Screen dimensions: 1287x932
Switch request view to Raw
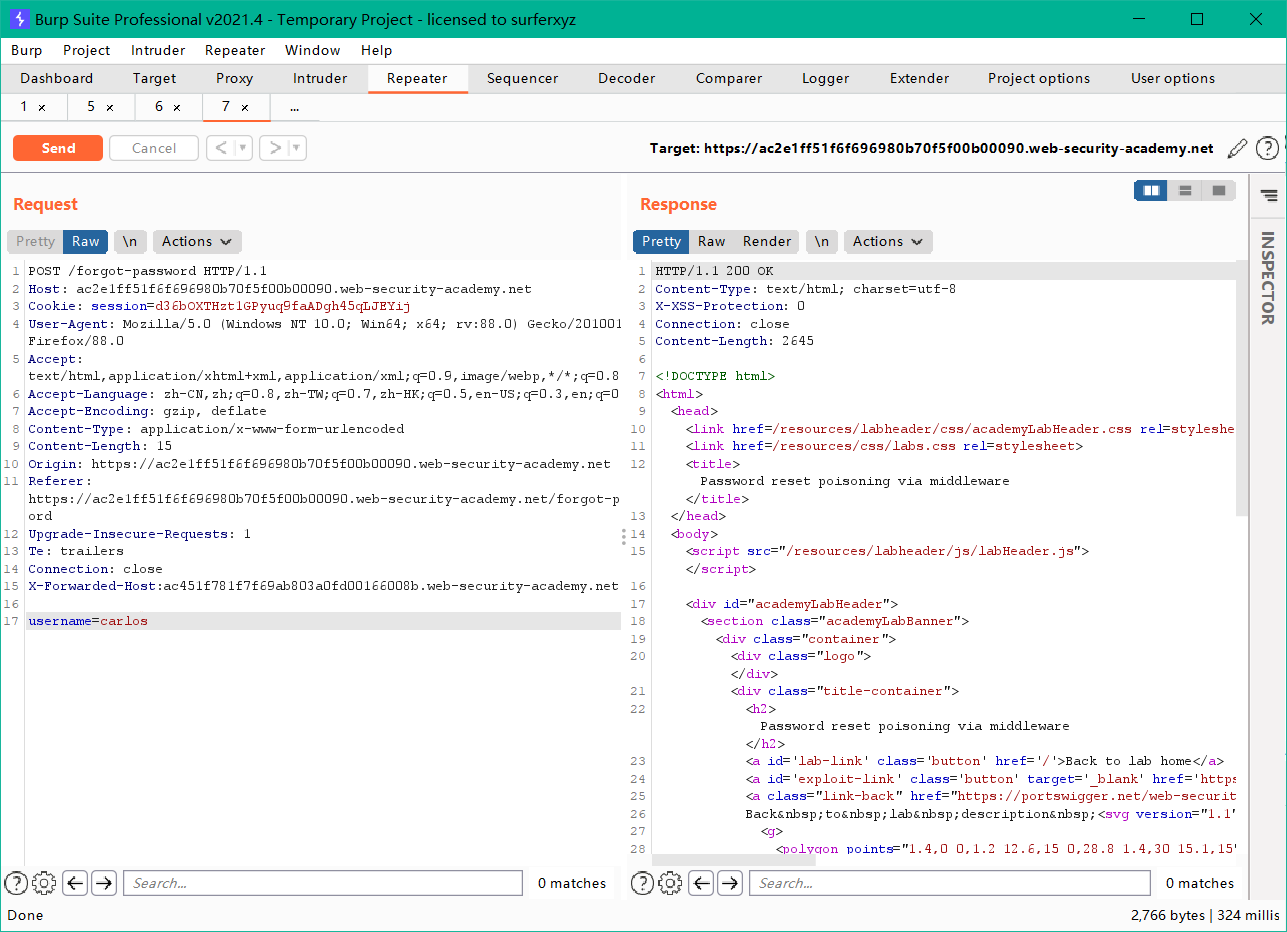[86, 241]
